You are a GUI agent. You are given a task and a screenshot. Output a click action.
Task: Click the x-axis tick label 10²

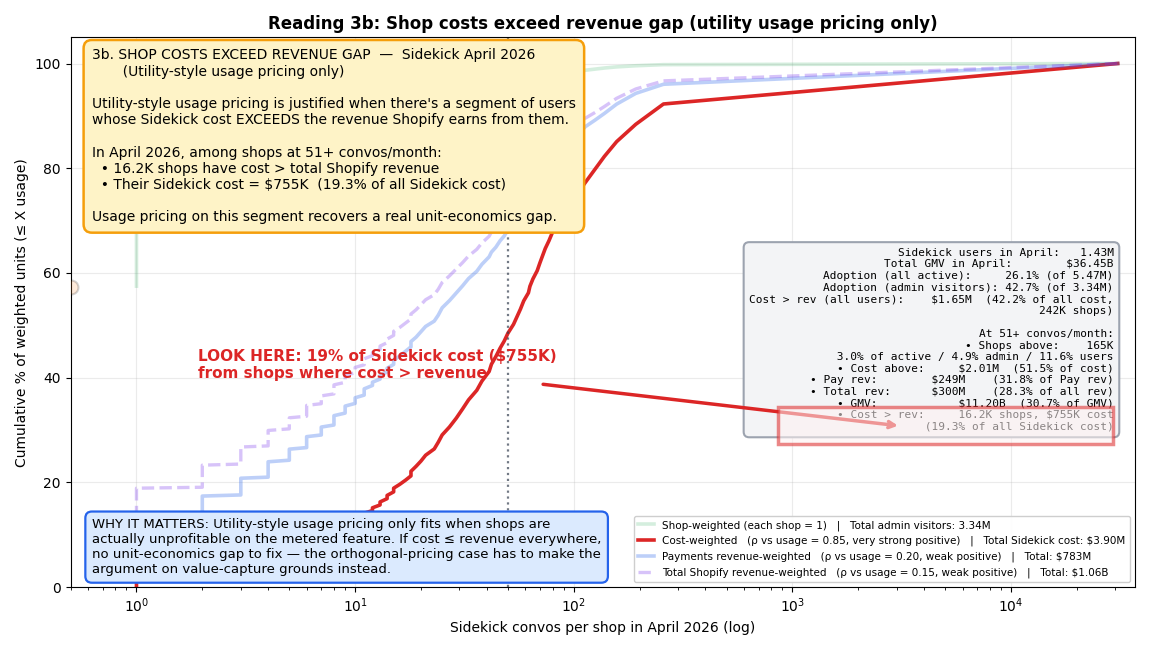[574, 605]
